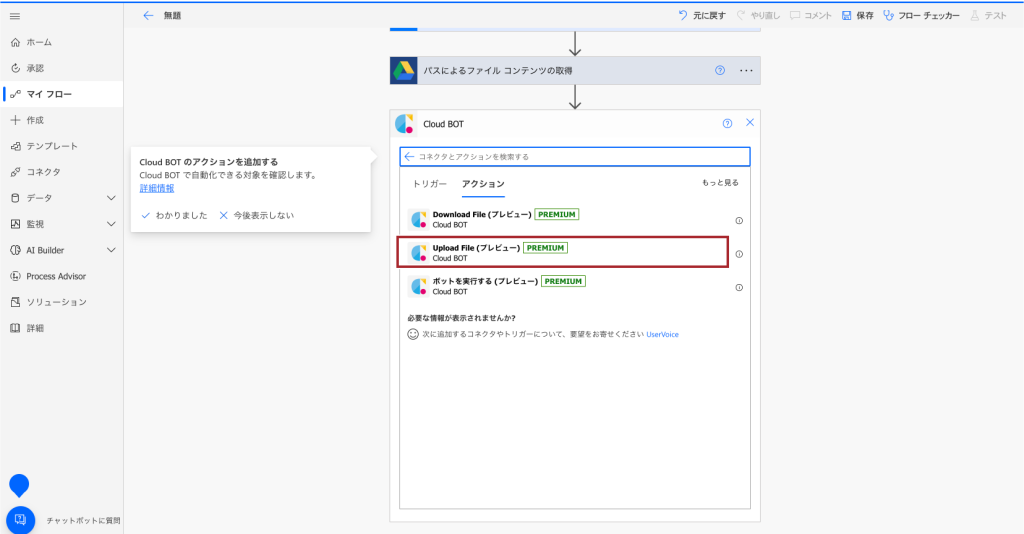
Task: Click the 必要な情報が表示されませんか? text
Action: pos(462,318)
